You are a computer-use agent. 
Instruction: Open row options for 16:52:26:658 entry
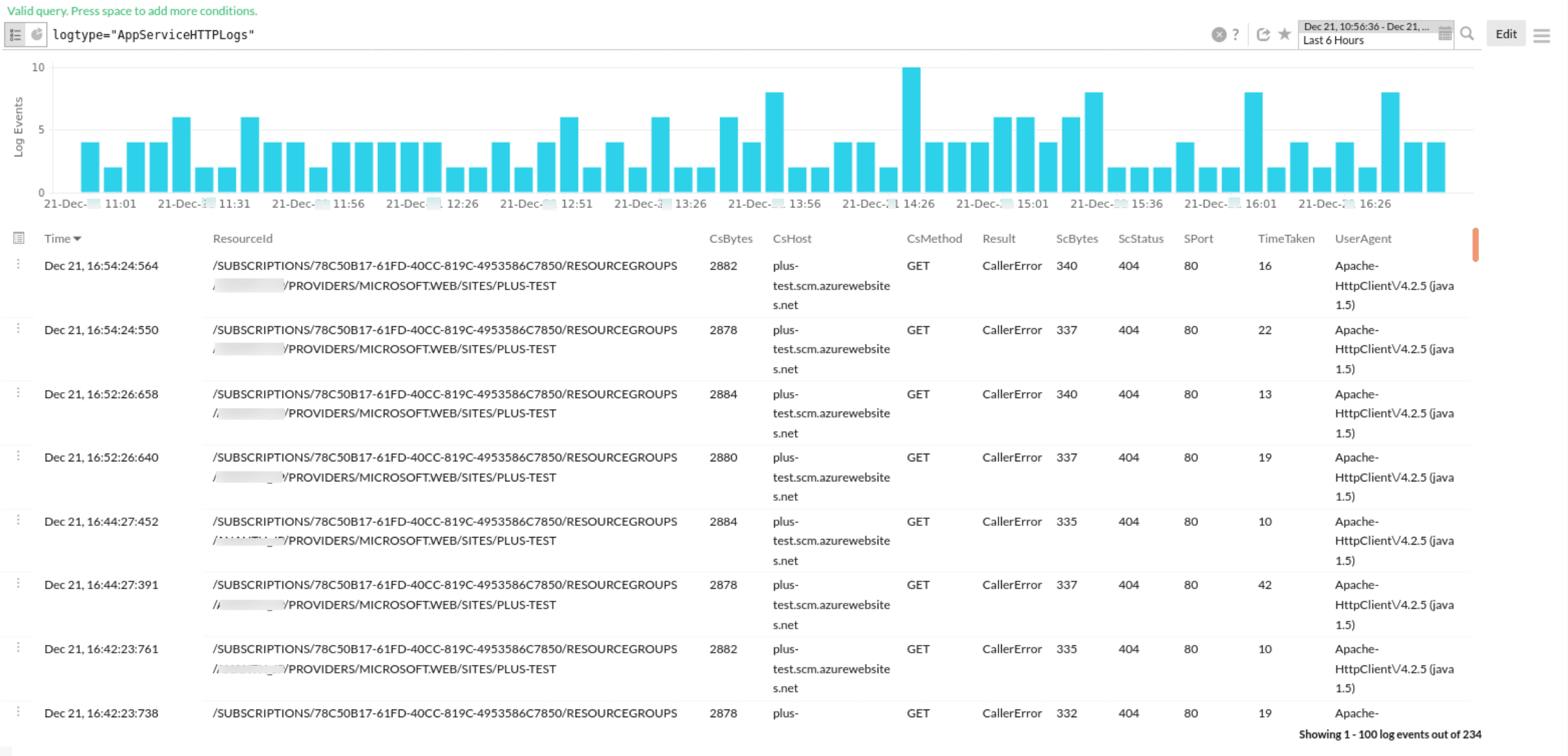18,393
